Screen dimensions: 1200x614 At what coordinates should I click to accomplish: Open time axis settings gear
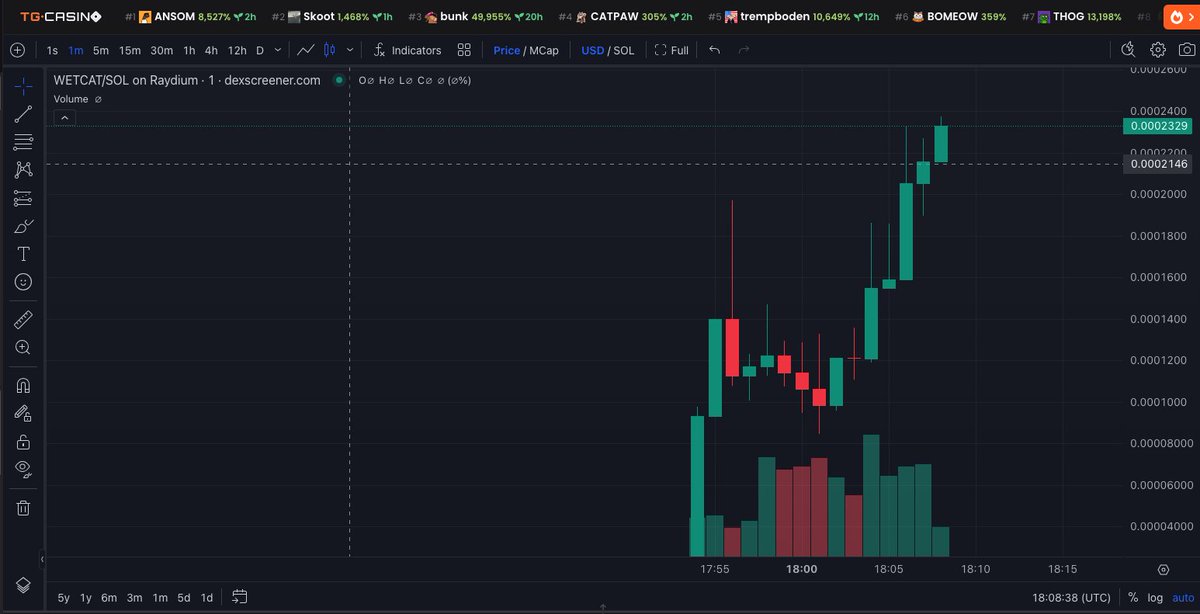tap(1163, 569)
